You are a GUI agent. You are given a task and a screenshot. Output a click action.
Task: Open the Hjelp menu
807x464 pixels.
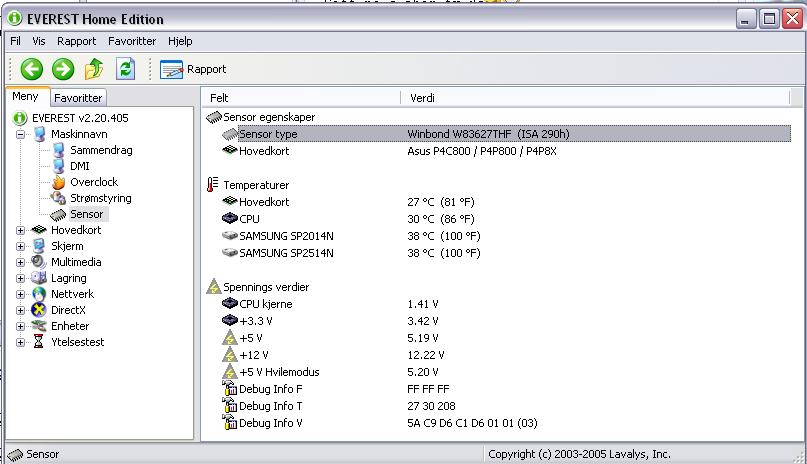pyautogui.click(x=180, y=41)
